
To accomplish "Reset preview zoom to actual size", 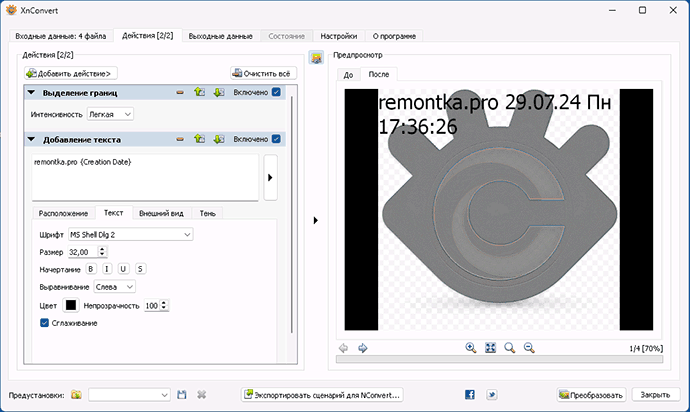I will coord(510,348).
